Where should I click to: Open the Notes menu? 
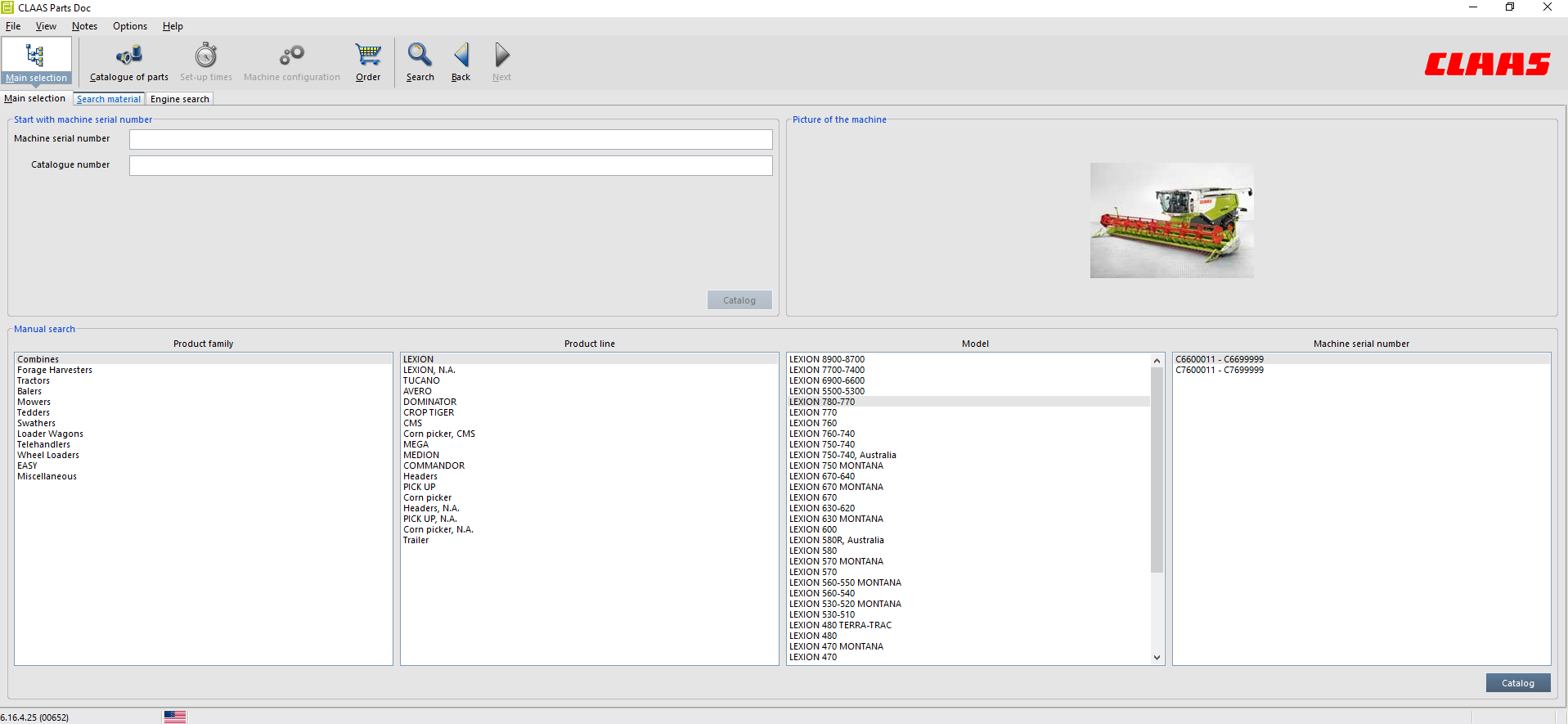point(84,26)
